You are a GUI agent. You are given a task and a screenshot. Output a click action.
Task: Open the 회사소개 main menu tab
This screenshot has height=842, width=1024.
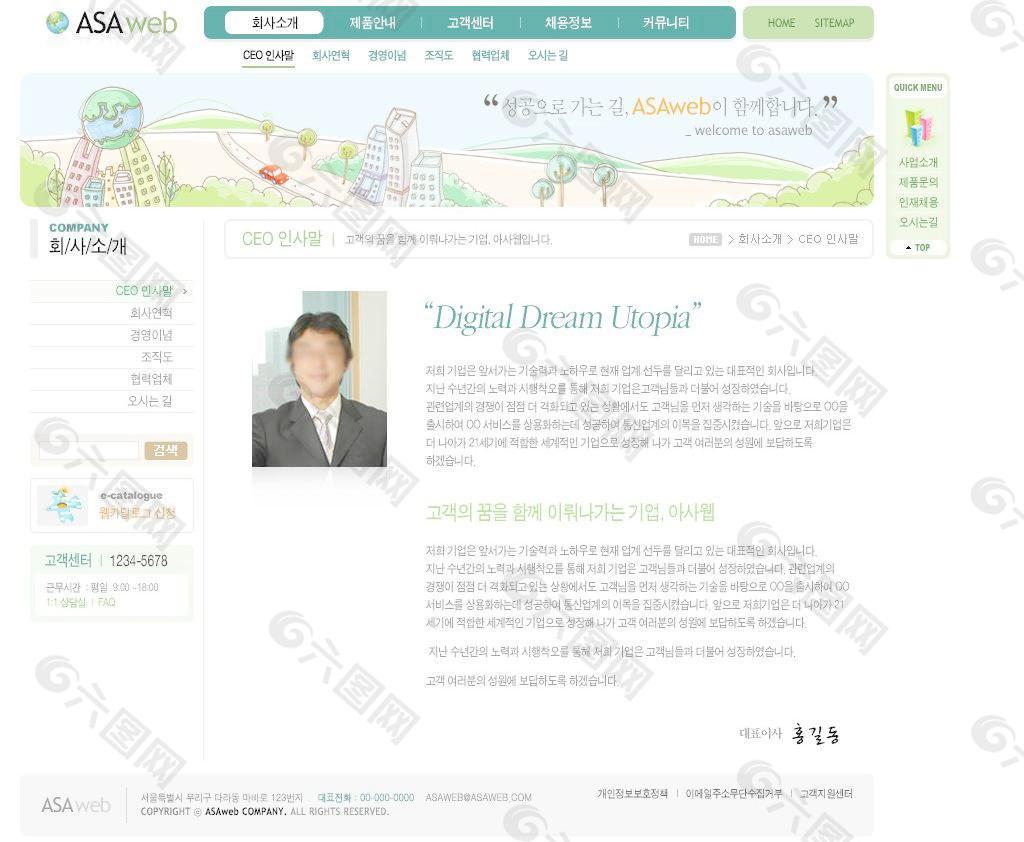point(274,23)
